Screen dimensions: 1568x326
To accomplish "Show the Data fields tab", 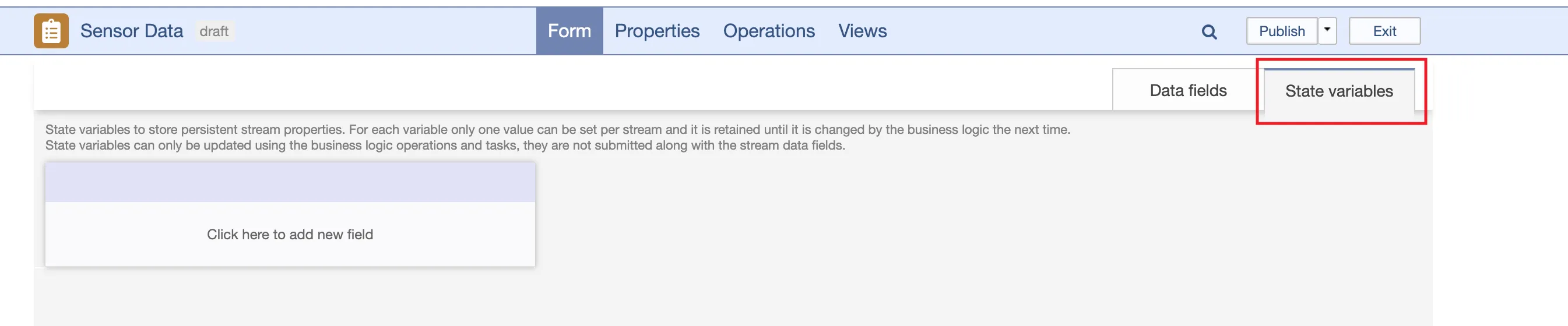I will click(1187, 91).
